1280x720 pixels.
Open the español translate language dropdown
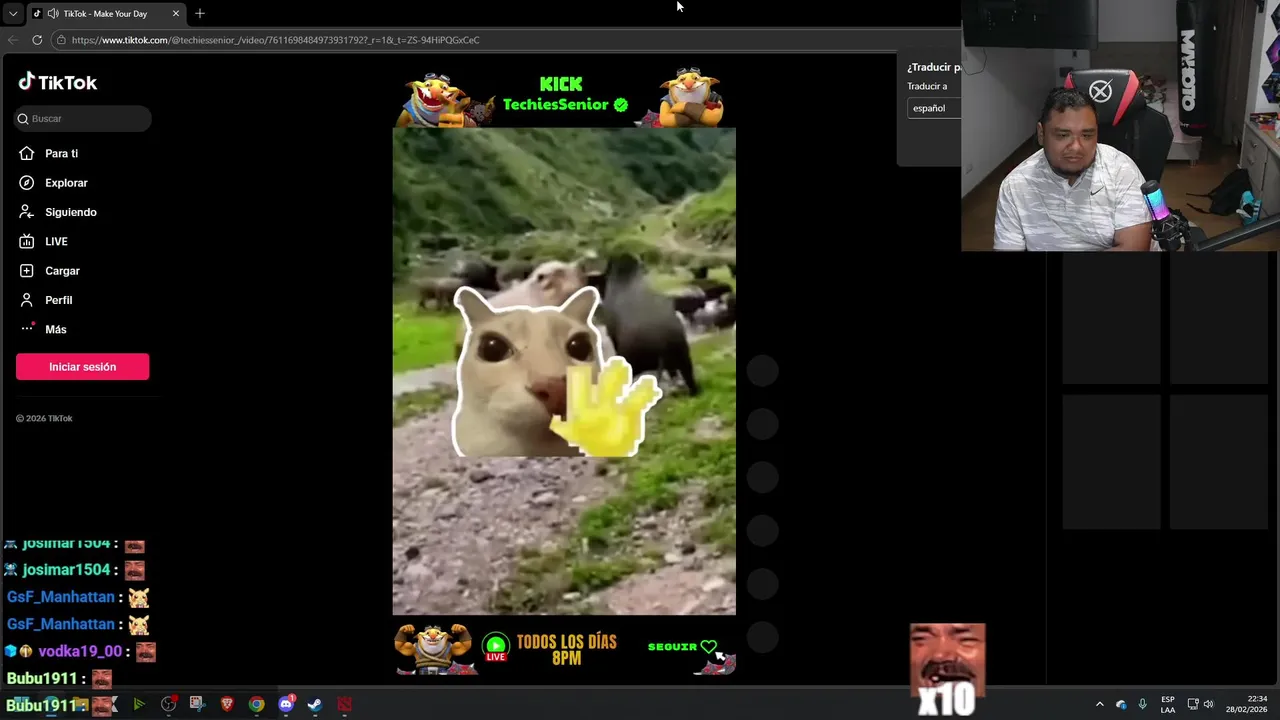935,108
